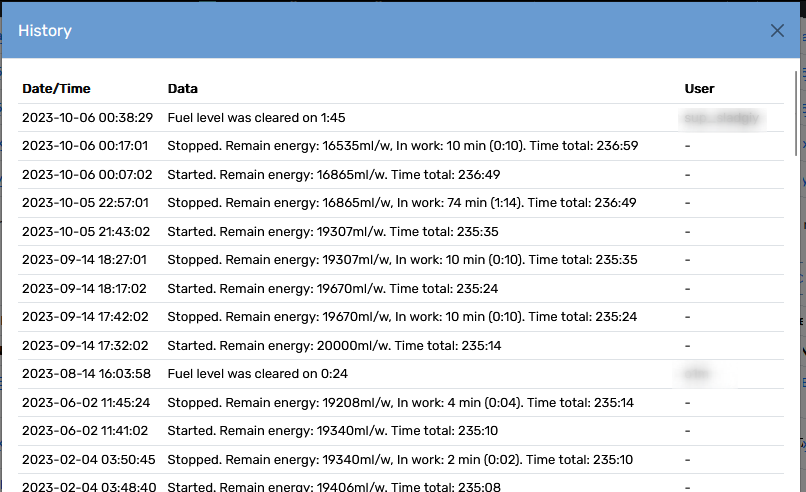Click the Stopped row with 74 min in work
This screenshot has width=806, height=492.
pos(401,203)
